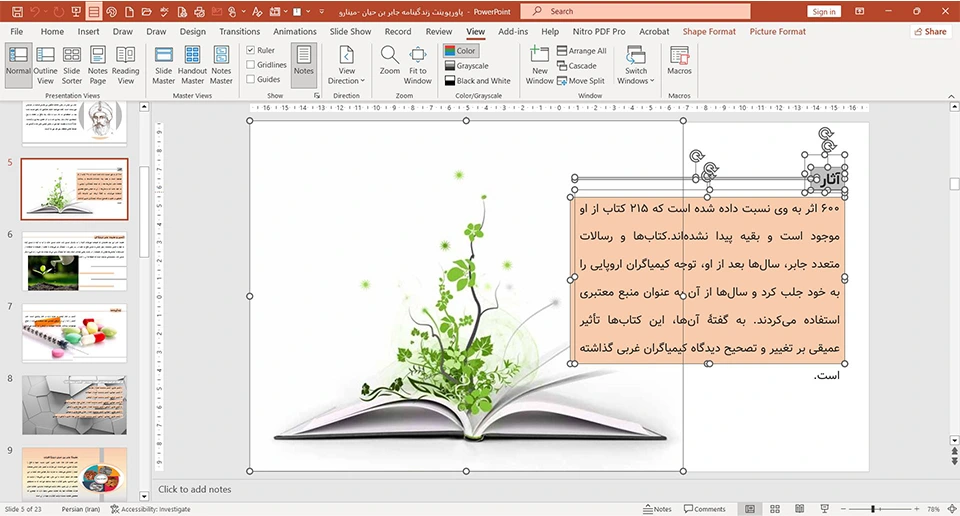Click the Open folder icon in title bar
Screen dimensions: 960x516
[x=147, y=12]
